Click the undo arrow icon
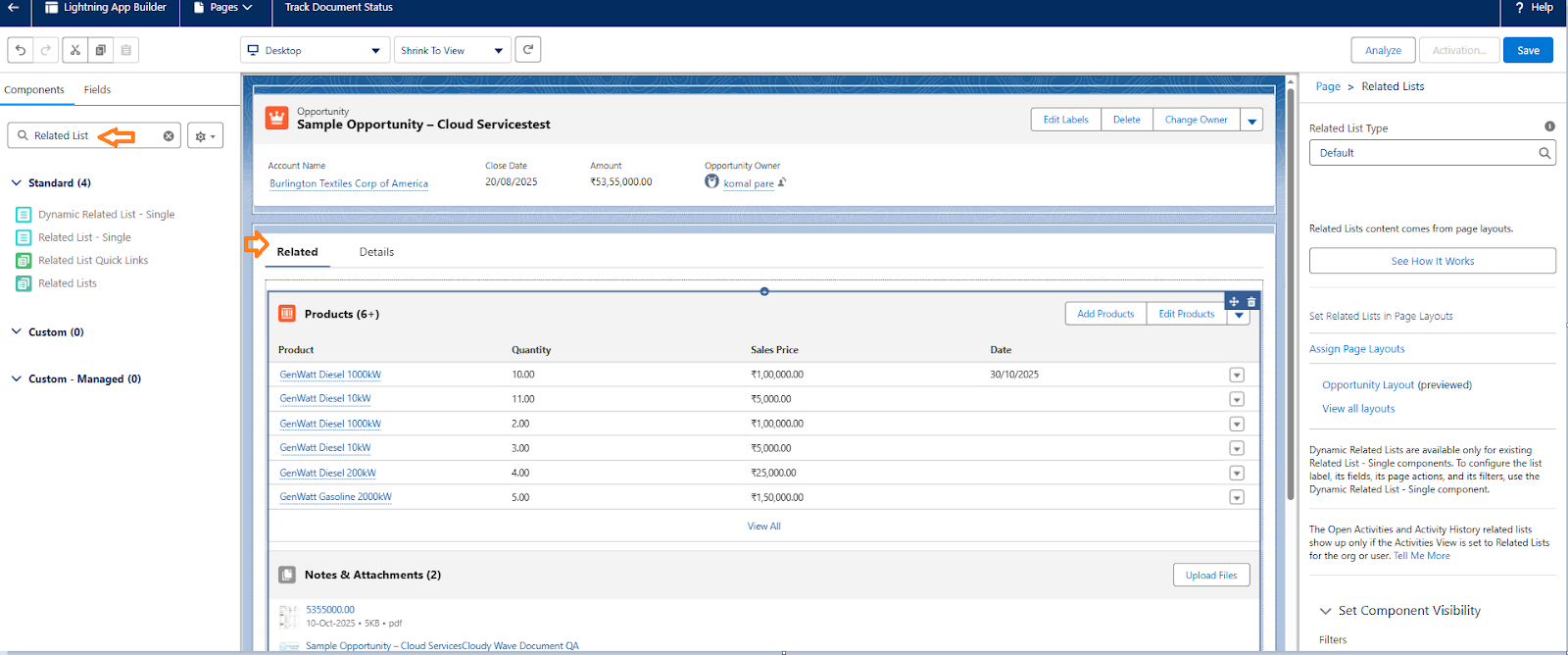This screenshot has width=1568, height=655. coord(21,50)
